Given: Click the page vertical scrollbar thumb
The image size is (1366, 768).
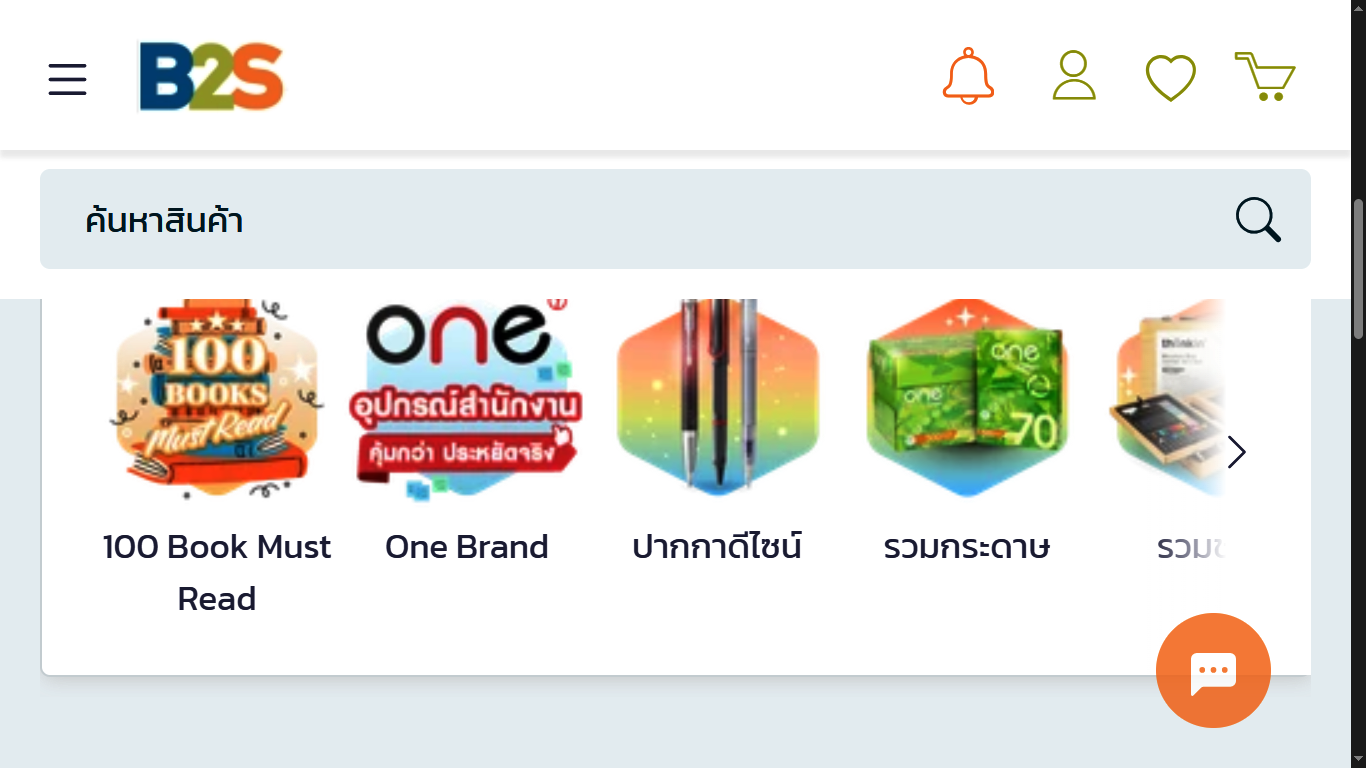Looking at the screenshot, I should coord(1358,268).
